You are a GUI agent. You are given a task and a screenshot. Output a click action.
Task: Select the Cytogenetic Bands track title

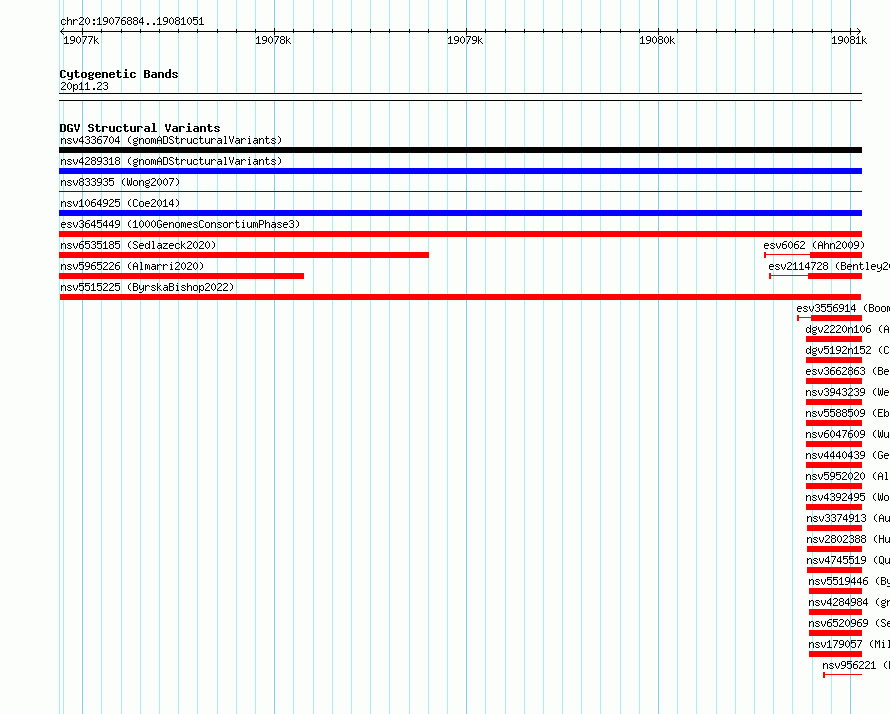coord(119,74)
